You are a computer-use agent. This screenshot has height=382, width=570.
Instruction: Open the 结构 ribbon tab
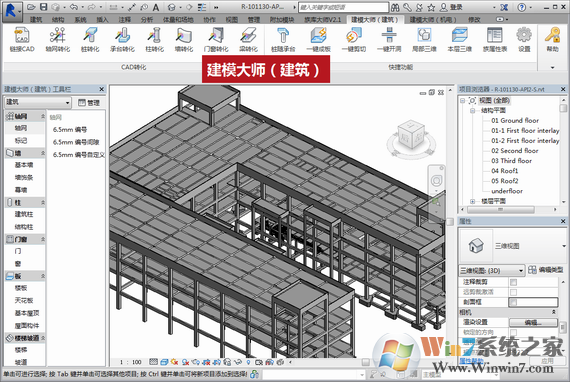pyautogui.click(x=58, y=20)
